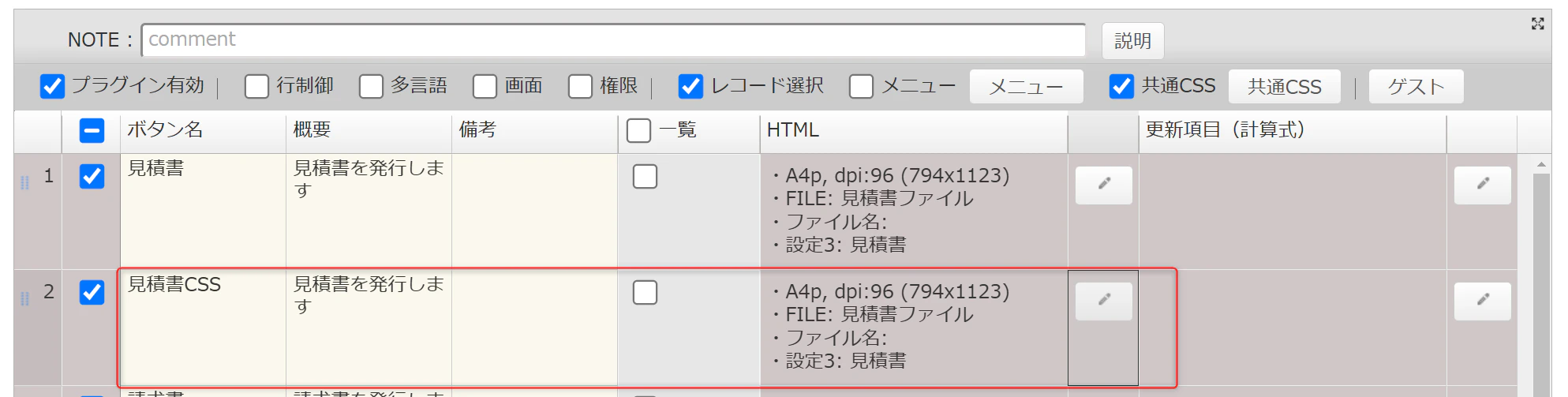
Task: Click the ゲスト button
Action: [1416, 86]
